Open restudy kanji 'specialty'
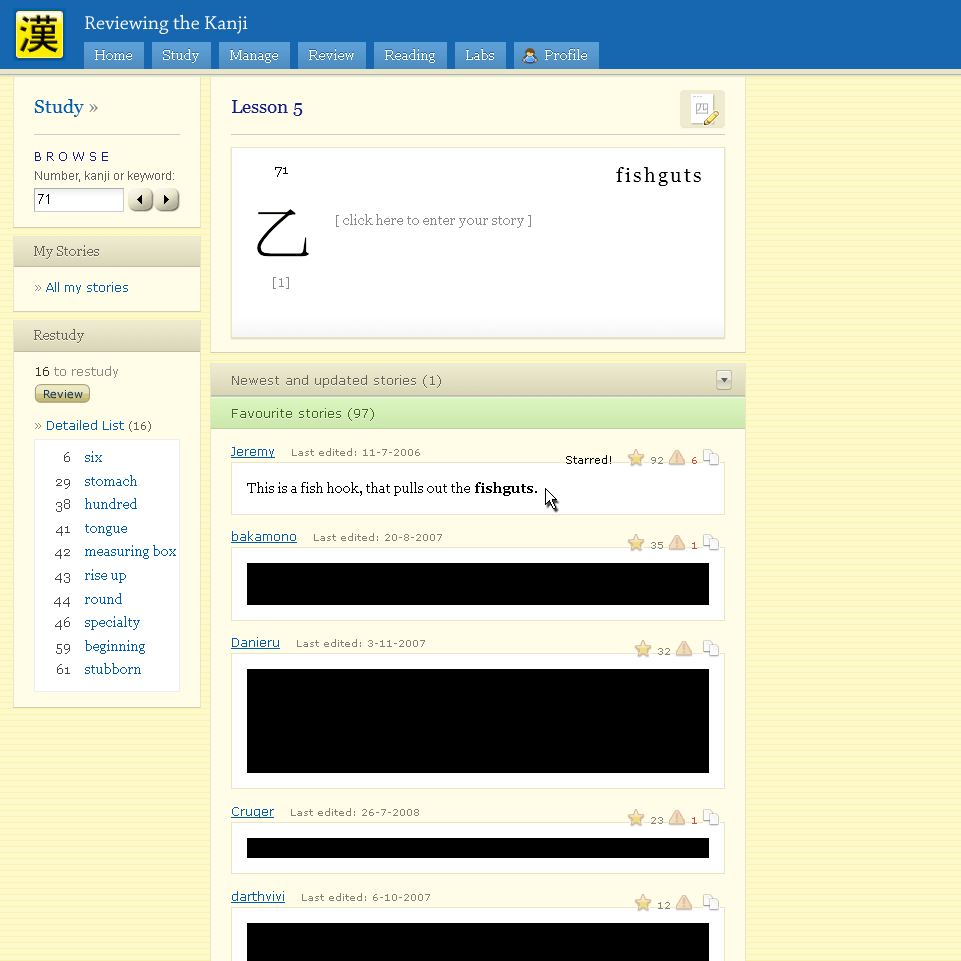 tap(112, 623)
